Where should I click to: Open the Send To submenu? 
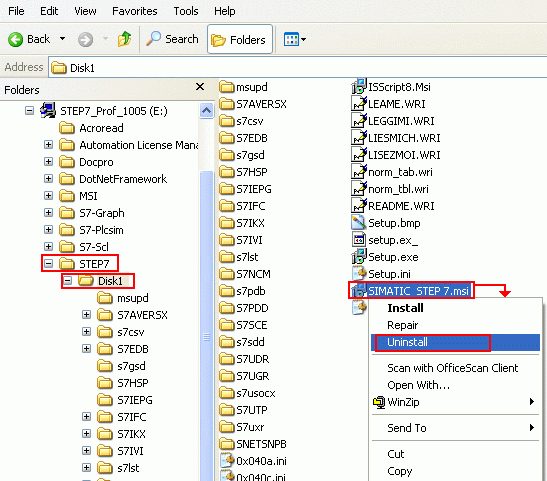pos(456,428)
